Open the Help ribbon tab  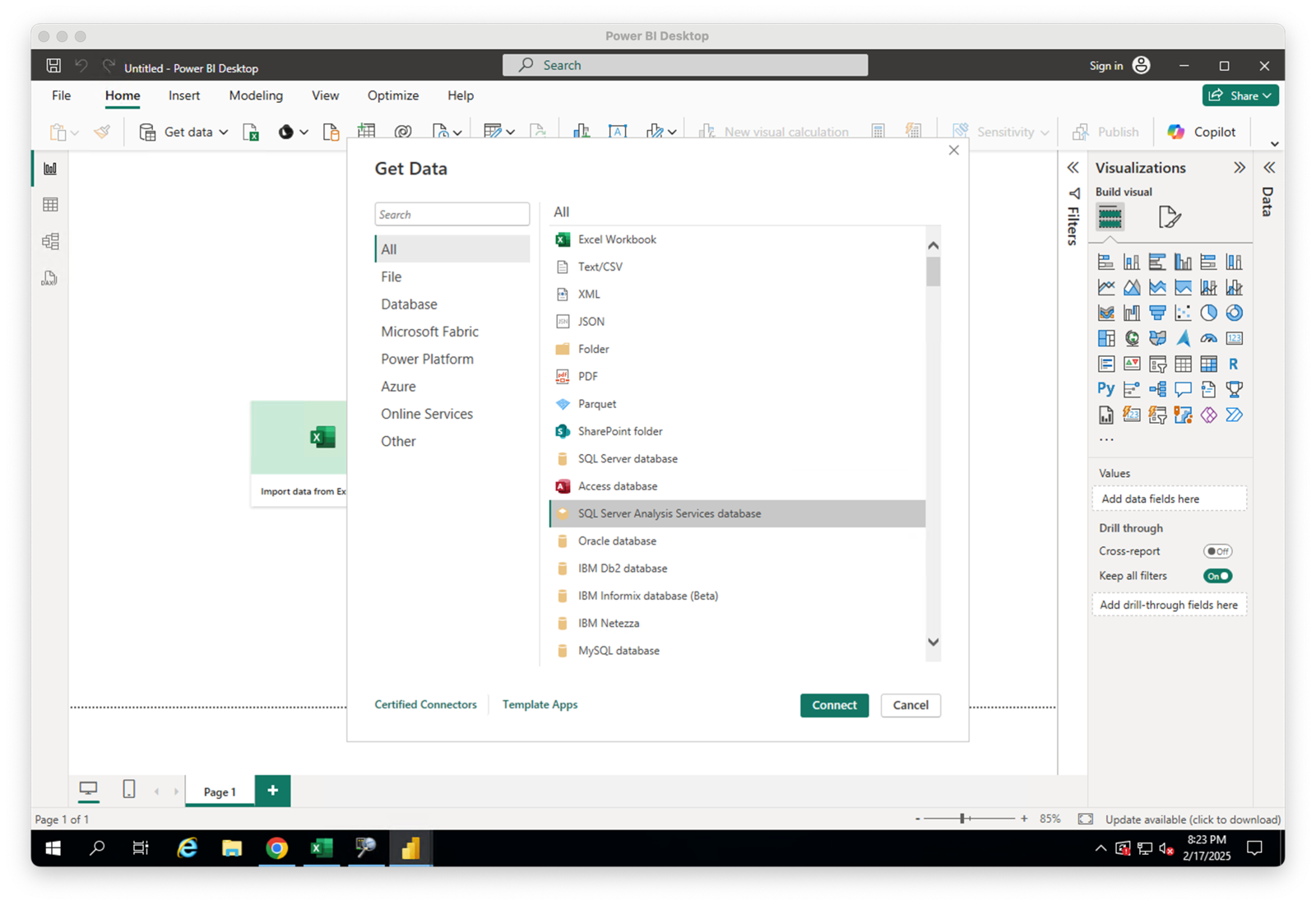pyautogui.click(x=461, y=95)
